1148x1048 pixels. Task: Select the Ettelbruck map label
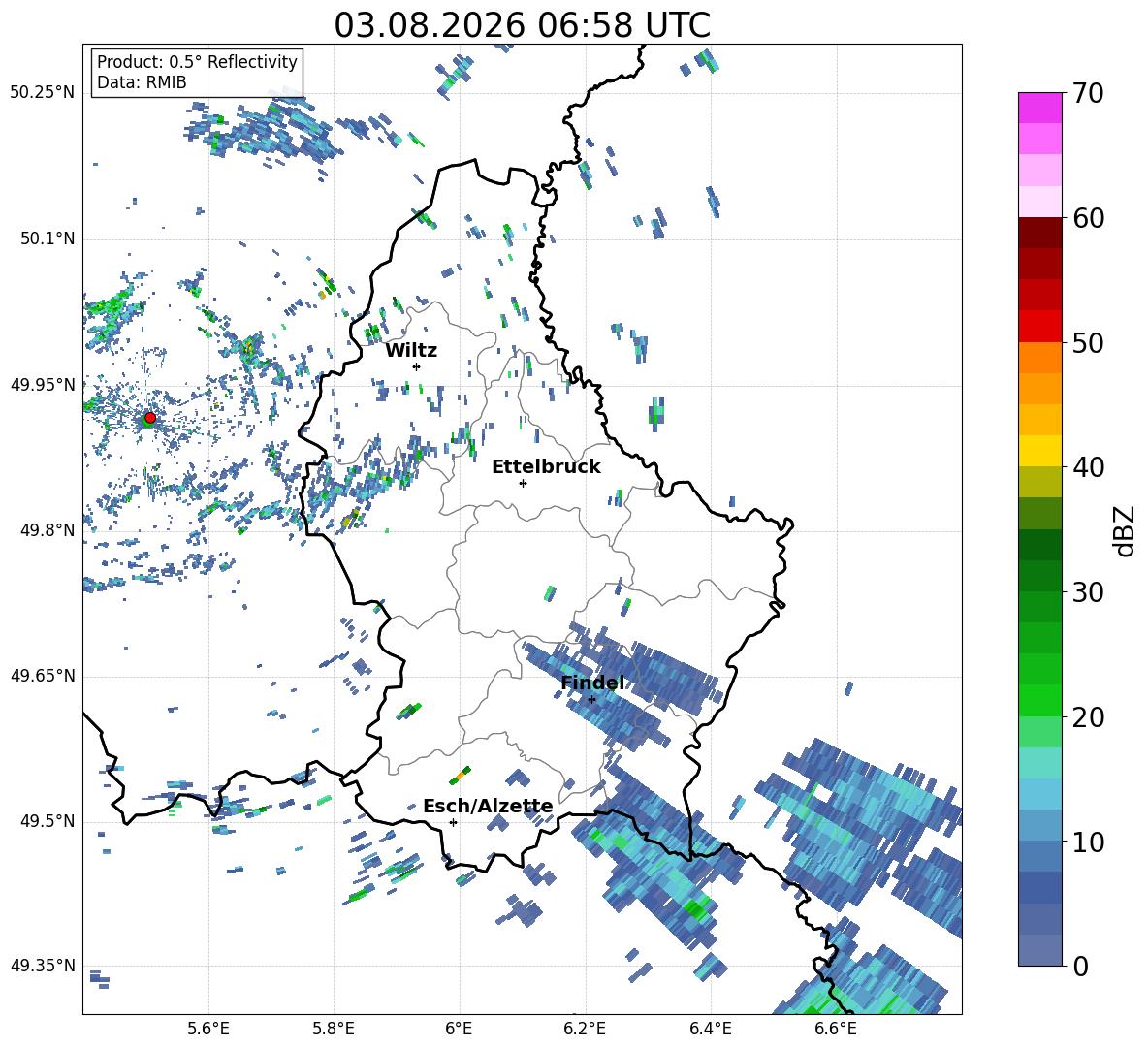pos(546,467)
